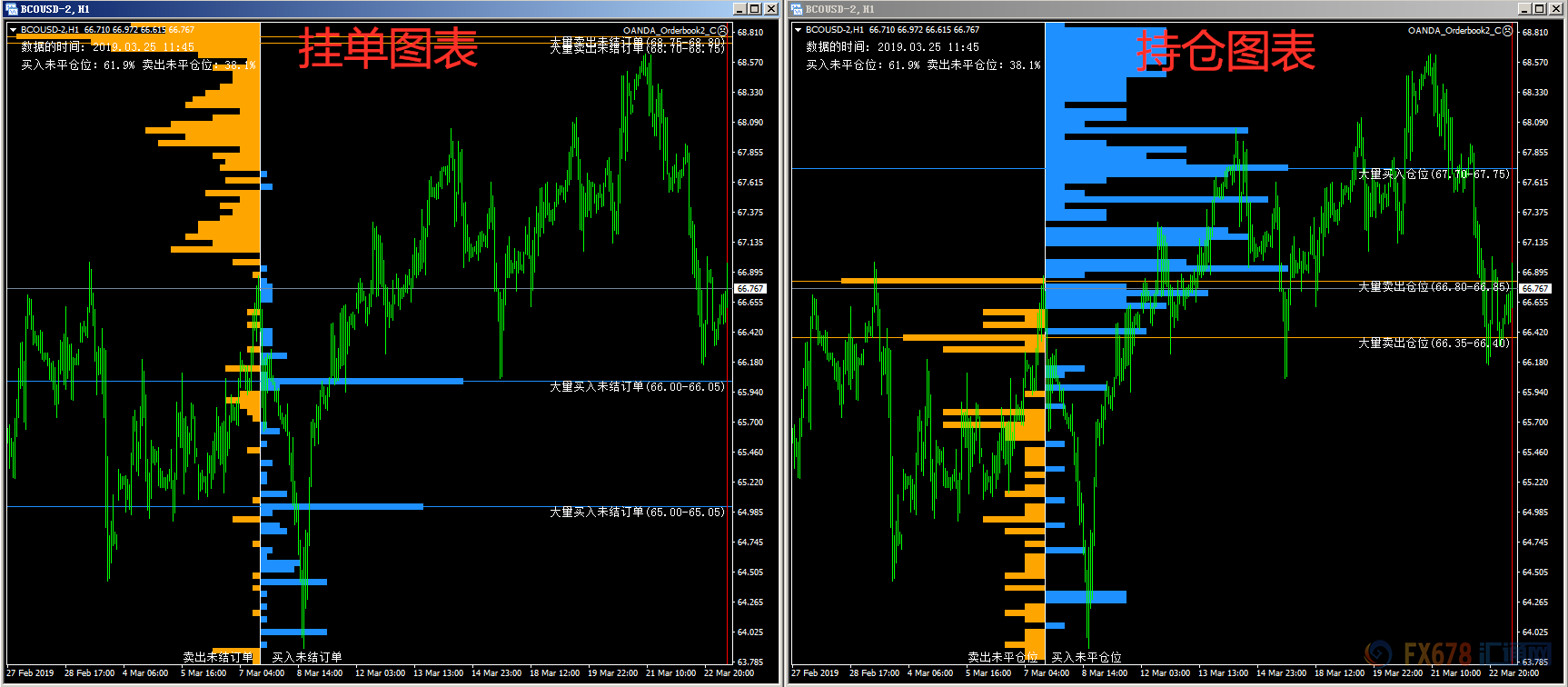Click 买入未平仓位: 61.9% text in left chart
The image size is (1568, 687).
(78, 65)
